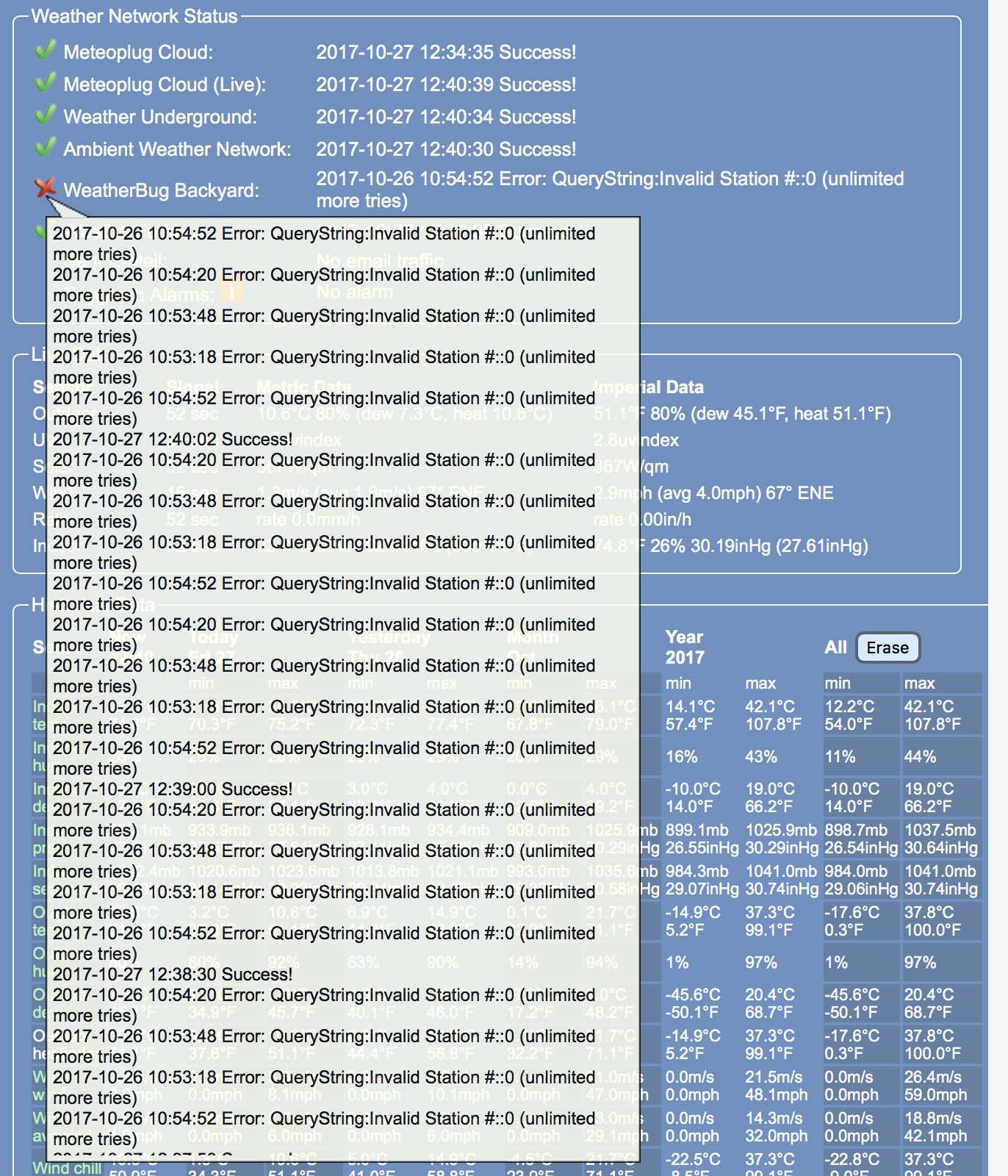
Task: Click the red X next to WeatherBug Backyard
Action: (x=45, y=188)
